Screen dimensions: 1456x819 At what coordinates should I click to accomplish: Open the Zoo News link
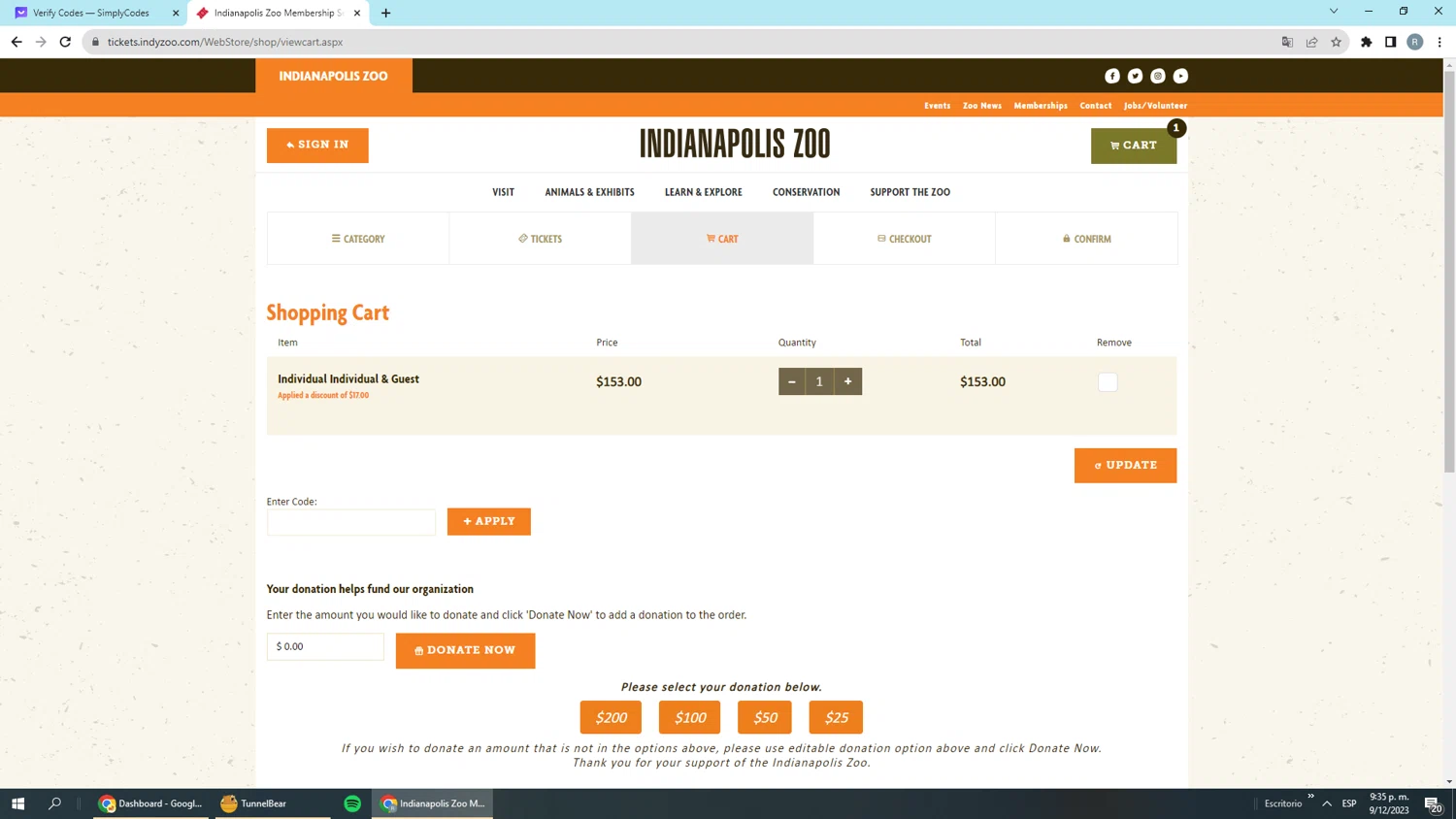[982, 106]
